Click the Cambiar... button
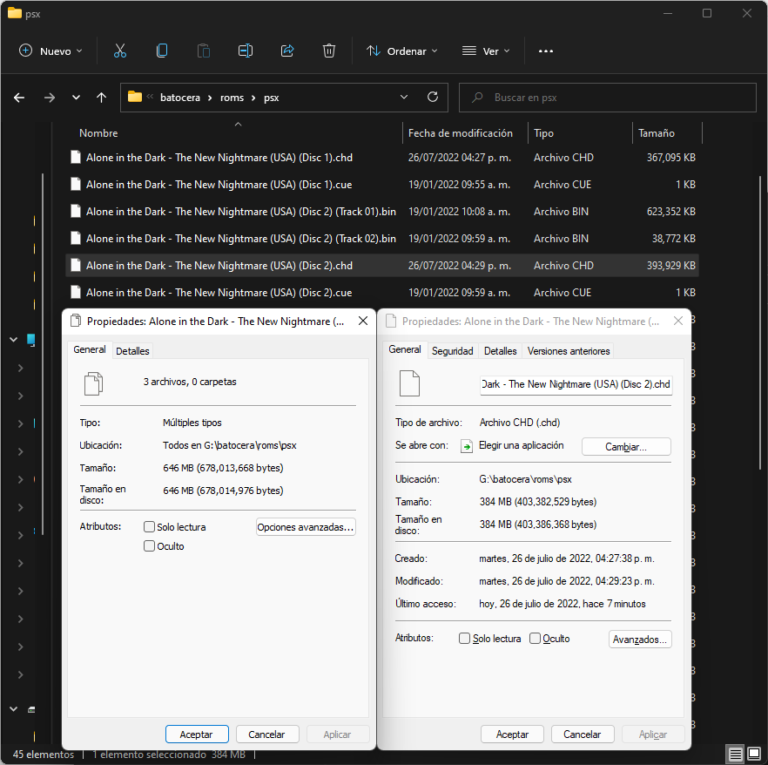768x765 pixels. 625,447
